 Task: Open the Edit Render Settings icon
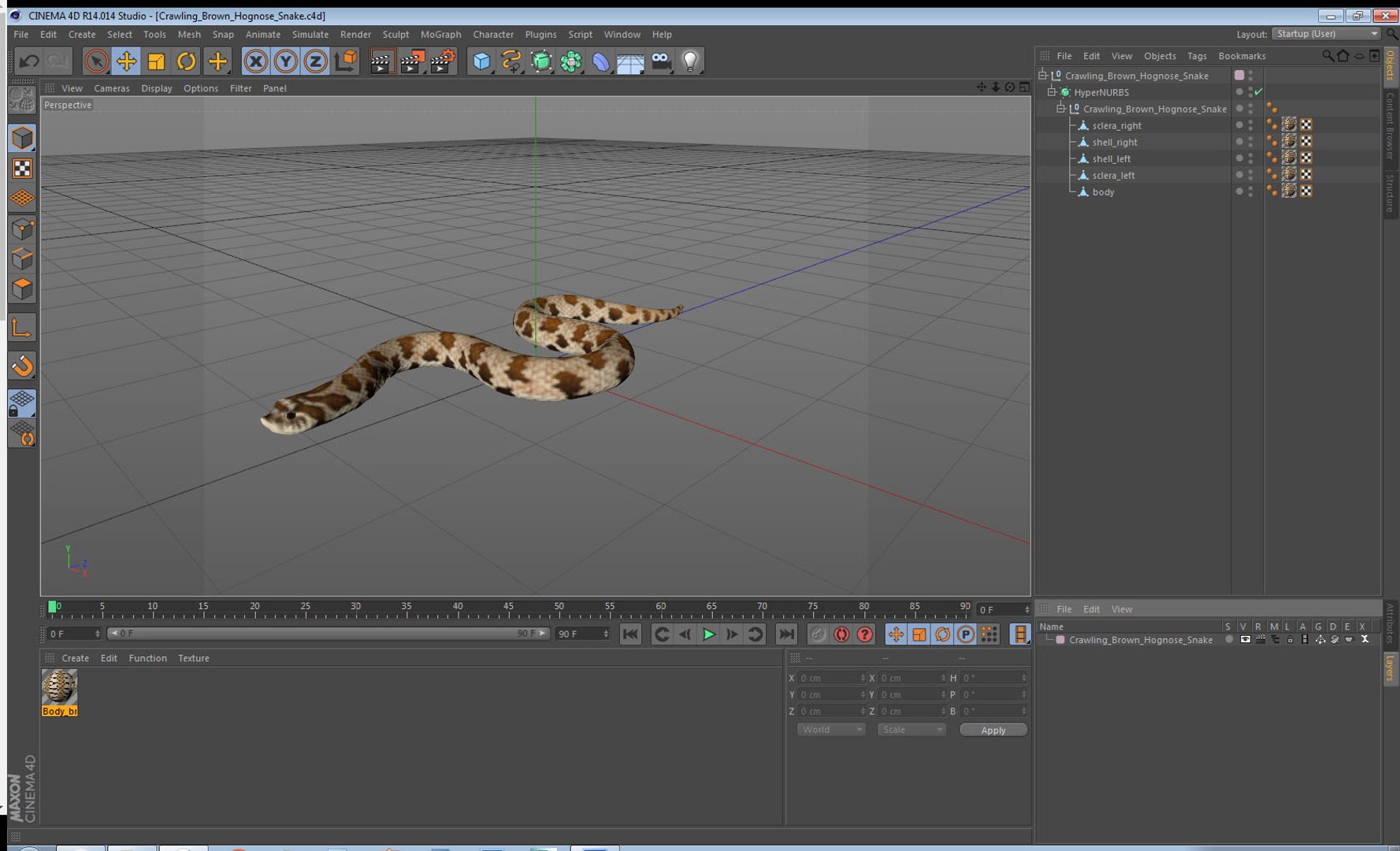pyautogui.click(x=443, y=61)
